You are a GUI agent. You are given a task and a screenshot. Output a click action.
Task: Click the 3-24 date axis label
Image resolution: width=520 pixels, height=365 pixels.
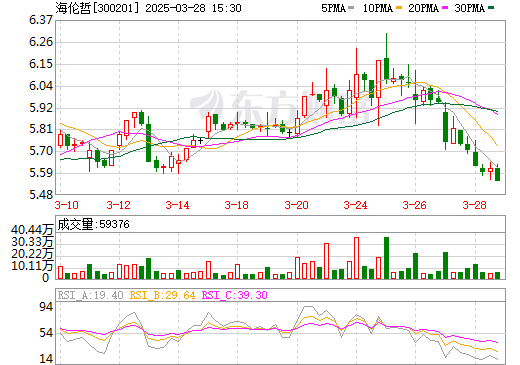[355, 205]
